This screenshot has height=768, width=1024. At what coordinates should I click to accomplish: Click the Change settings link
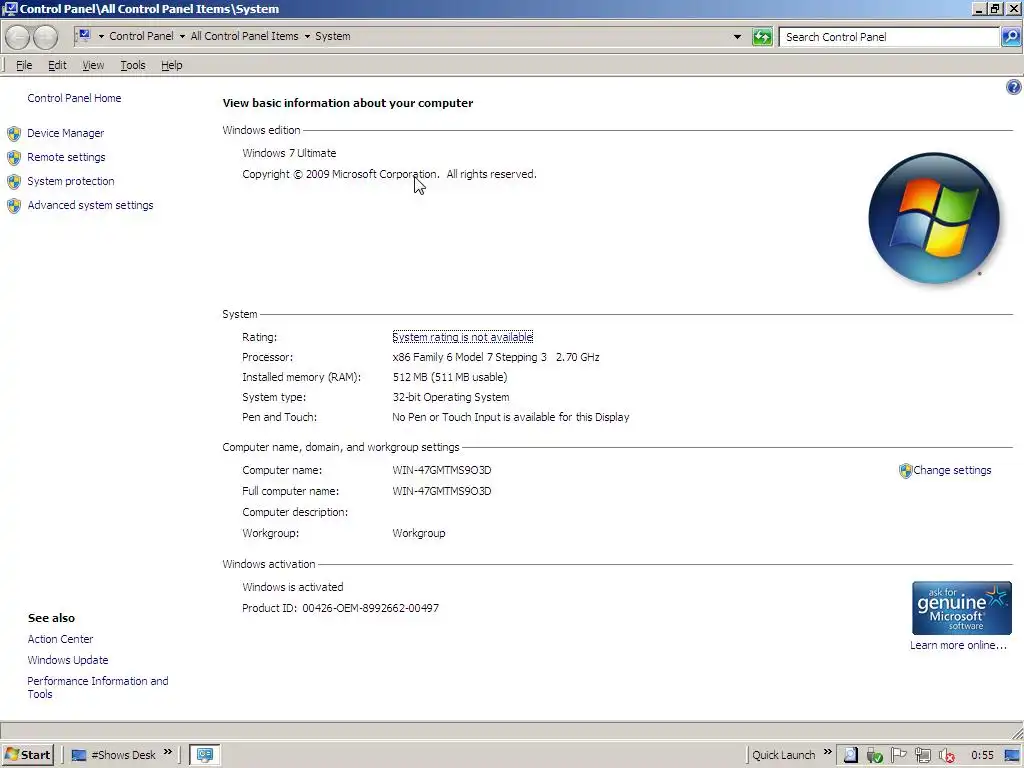click(x=952, y=470)
